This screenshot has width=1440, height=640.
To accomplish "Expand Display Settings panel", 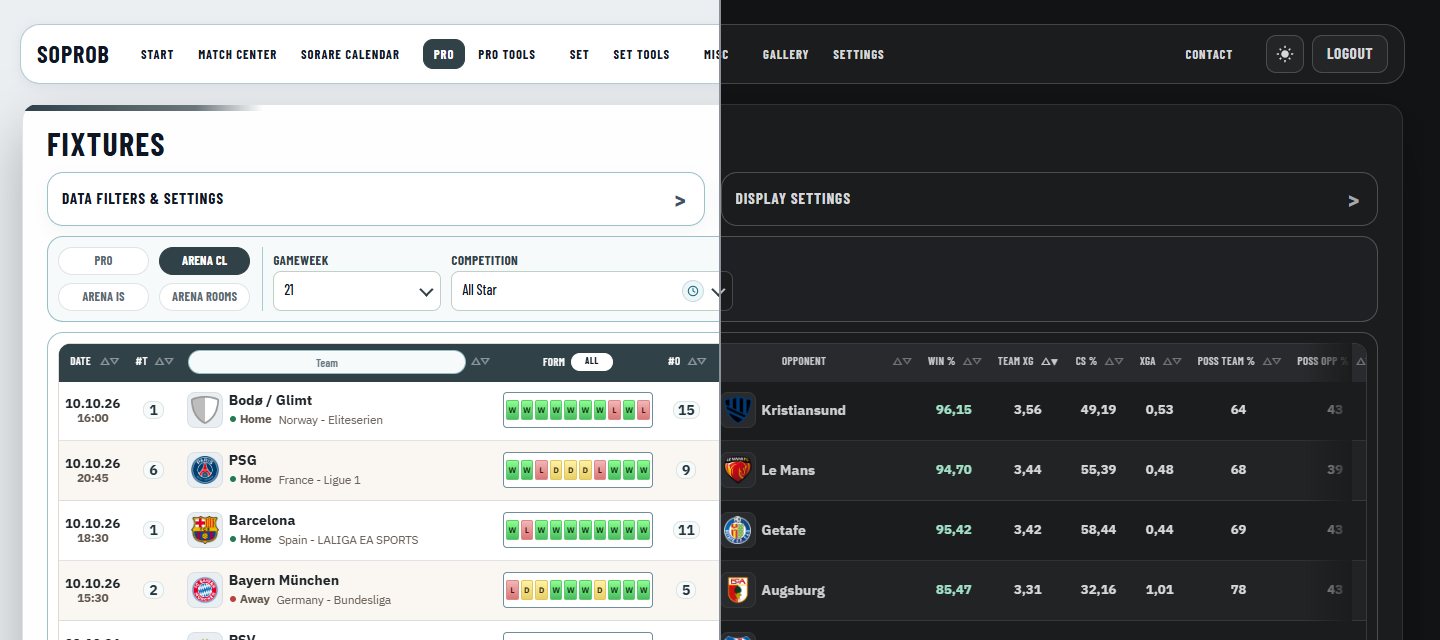I will (x=1049, y=199).
